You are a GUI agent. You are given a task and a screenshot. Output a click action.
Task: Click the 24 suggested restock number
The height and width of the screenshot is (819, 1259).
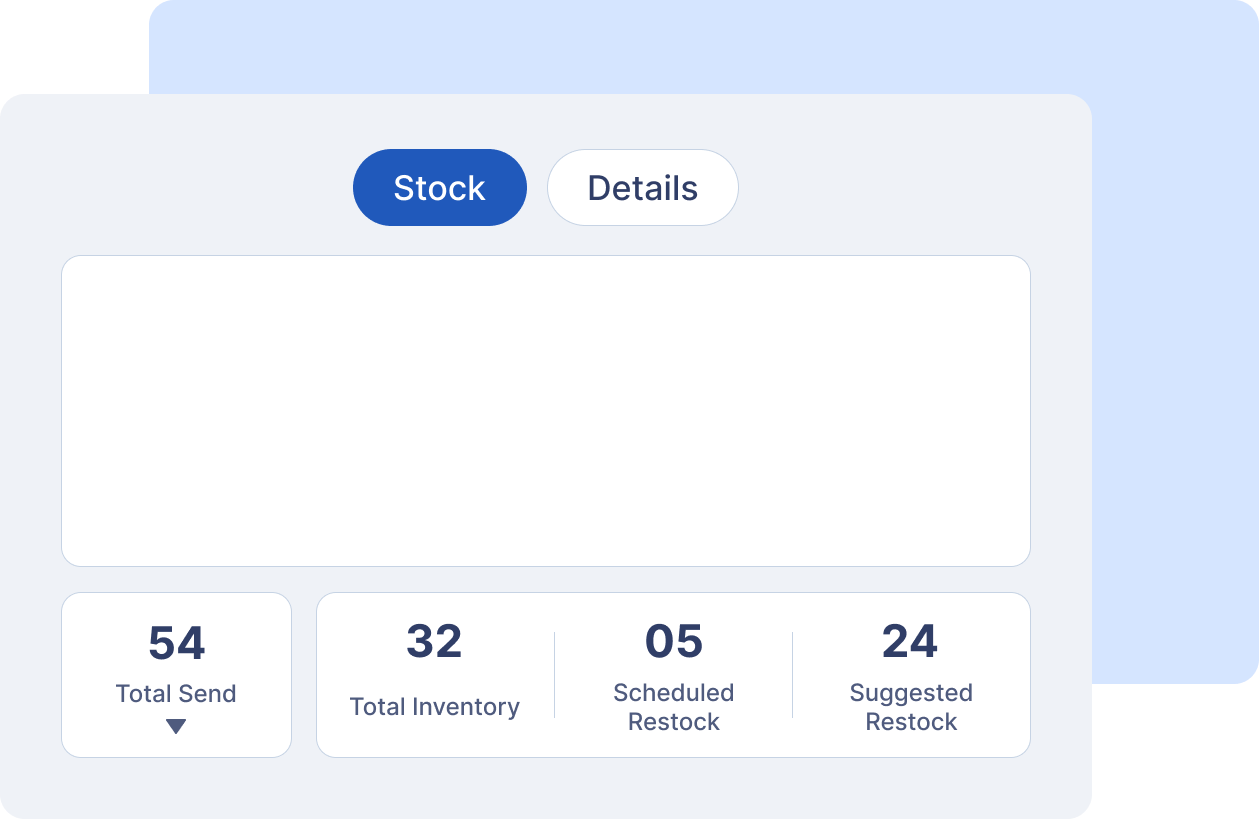[x=910, y=642]
